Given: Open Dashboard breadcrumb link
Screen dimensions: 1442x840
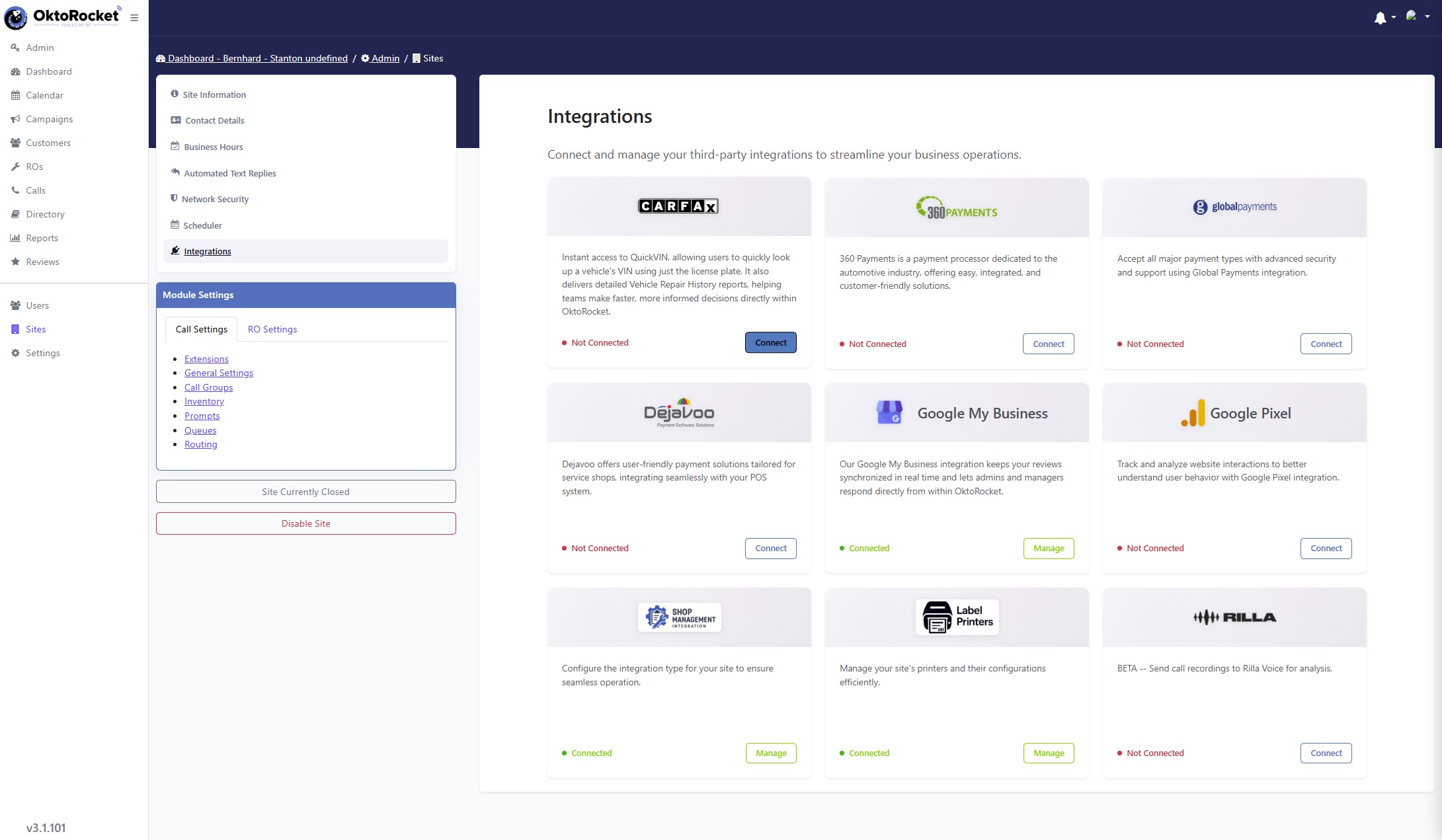Looking at the screenshot, I should (252, 58).
